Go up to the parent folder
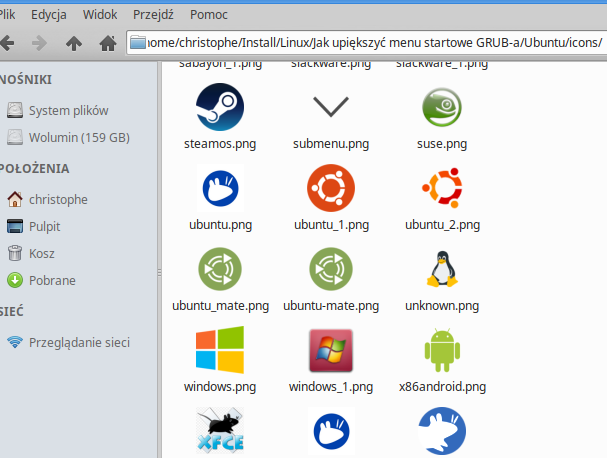This screenshot has height=458, width=607. tap(74, 43)
